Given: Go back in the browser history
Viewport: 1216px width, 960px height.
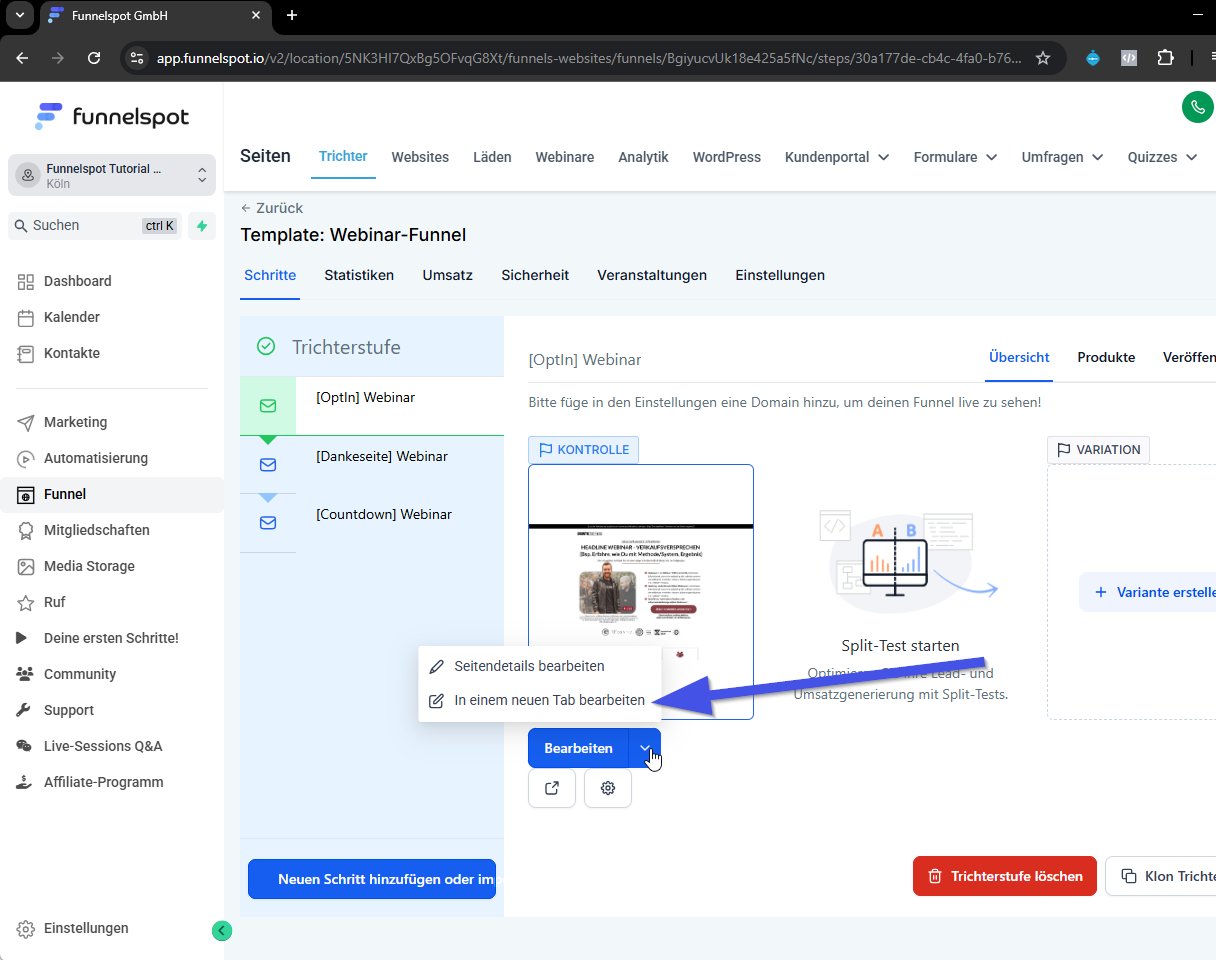Looking at the screenshot, I should (22, 58).
